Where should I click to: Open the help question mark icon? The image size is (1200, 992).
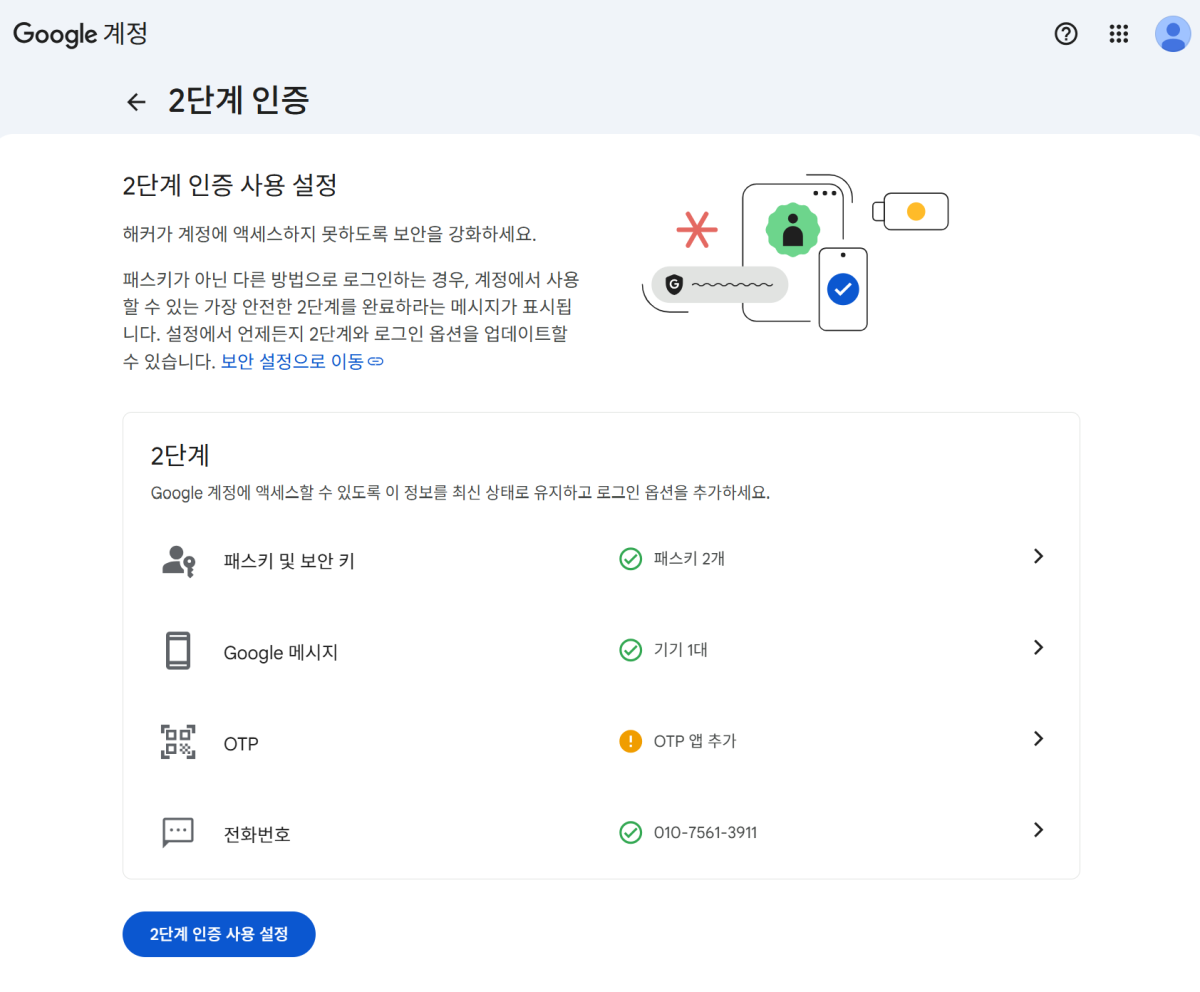point(1067,34)
